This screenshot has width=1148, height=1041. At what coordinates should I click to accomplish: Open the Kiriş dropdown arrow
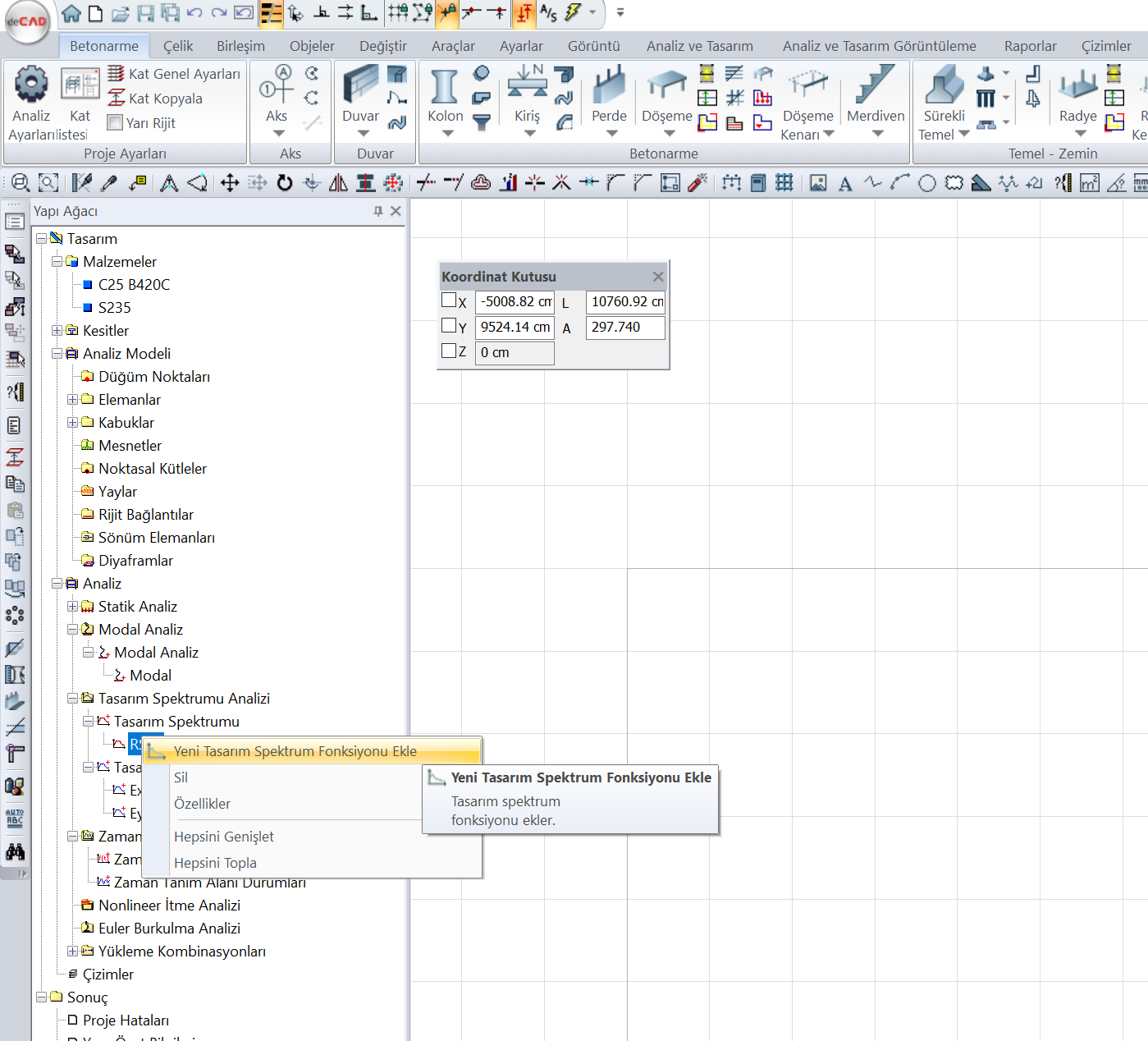528,133
